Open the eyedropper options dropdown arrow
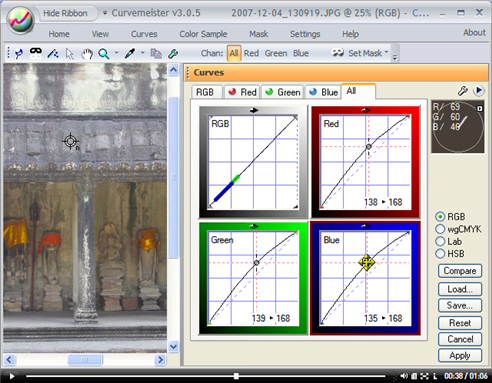The width and height of the screenshot is (492, 383). pos(143,53)
